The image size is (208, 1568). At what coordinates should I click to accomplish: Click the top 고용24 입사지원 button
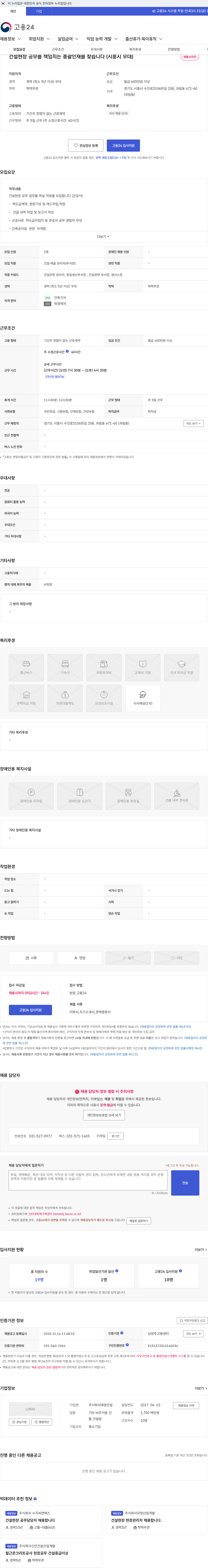pos(123,146)
